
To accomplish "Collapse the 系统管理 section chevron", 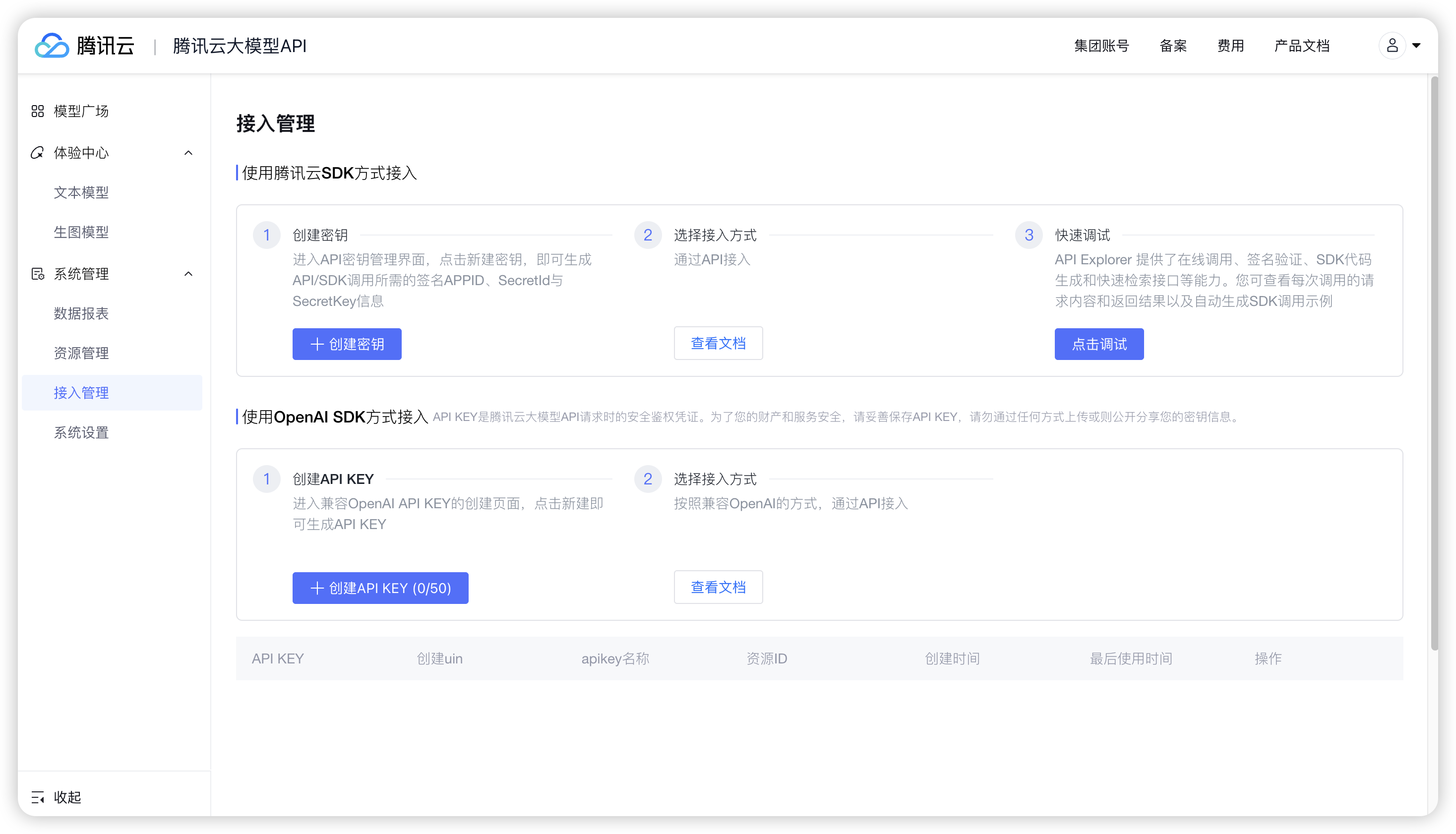I will [188, 274].
